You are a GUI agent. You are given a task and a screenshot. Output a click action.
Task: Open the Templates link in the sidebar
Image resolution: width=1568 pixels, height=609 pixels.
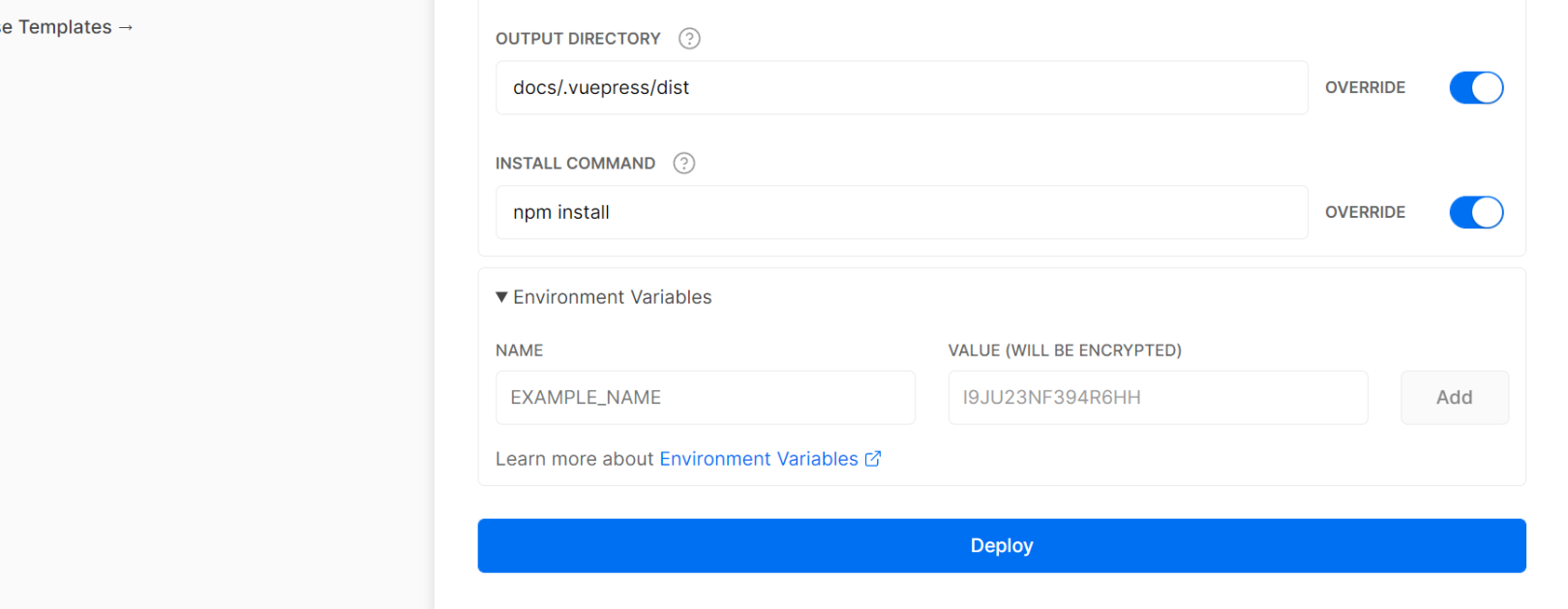click(64, 28)
